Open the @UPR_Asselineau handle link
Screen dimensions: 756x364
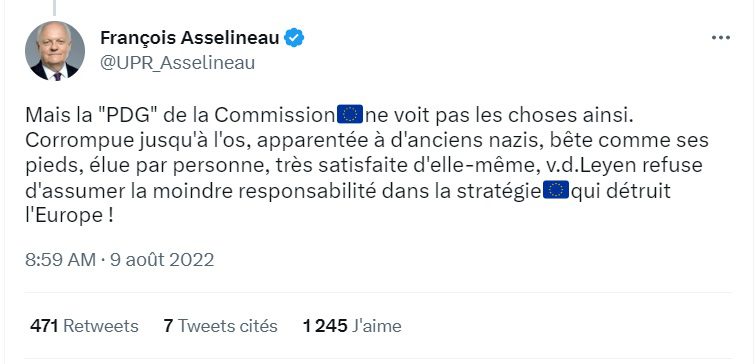click(177, 63)
